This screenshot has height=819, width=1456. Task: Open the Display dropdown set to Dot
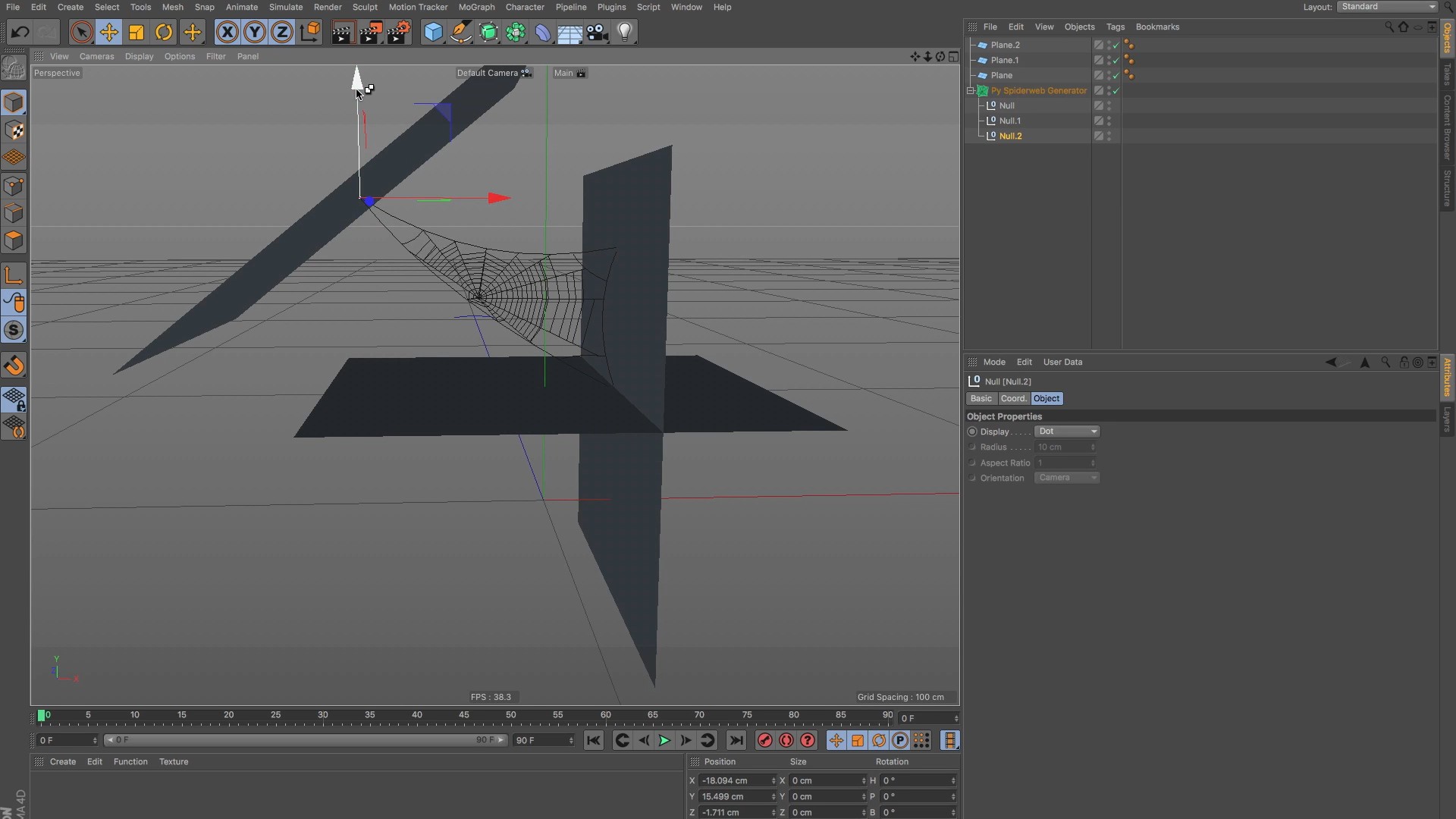click(1067, 431)
